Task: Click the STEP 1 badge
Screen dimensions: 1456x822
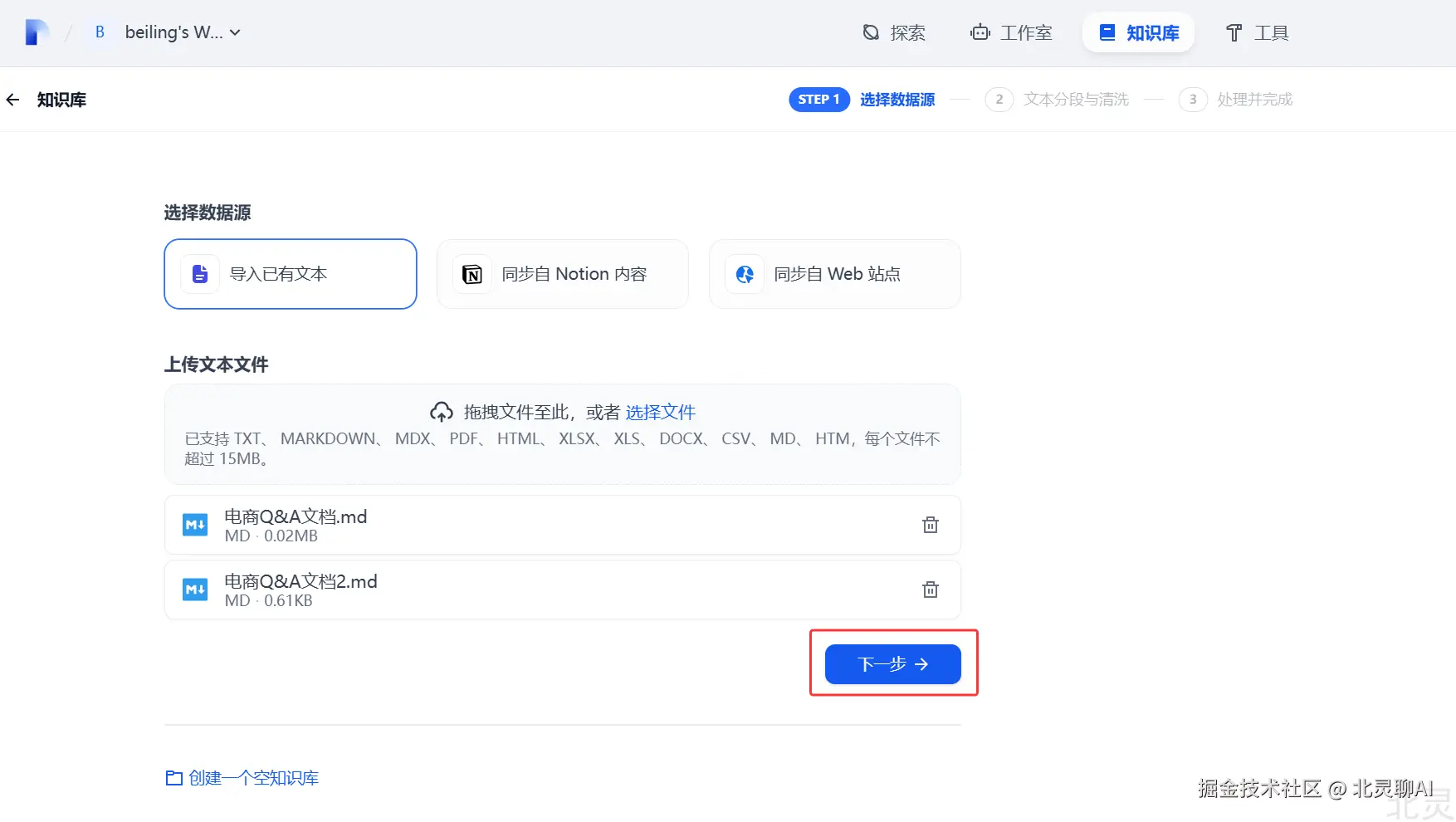Action: tap(818, 100)
